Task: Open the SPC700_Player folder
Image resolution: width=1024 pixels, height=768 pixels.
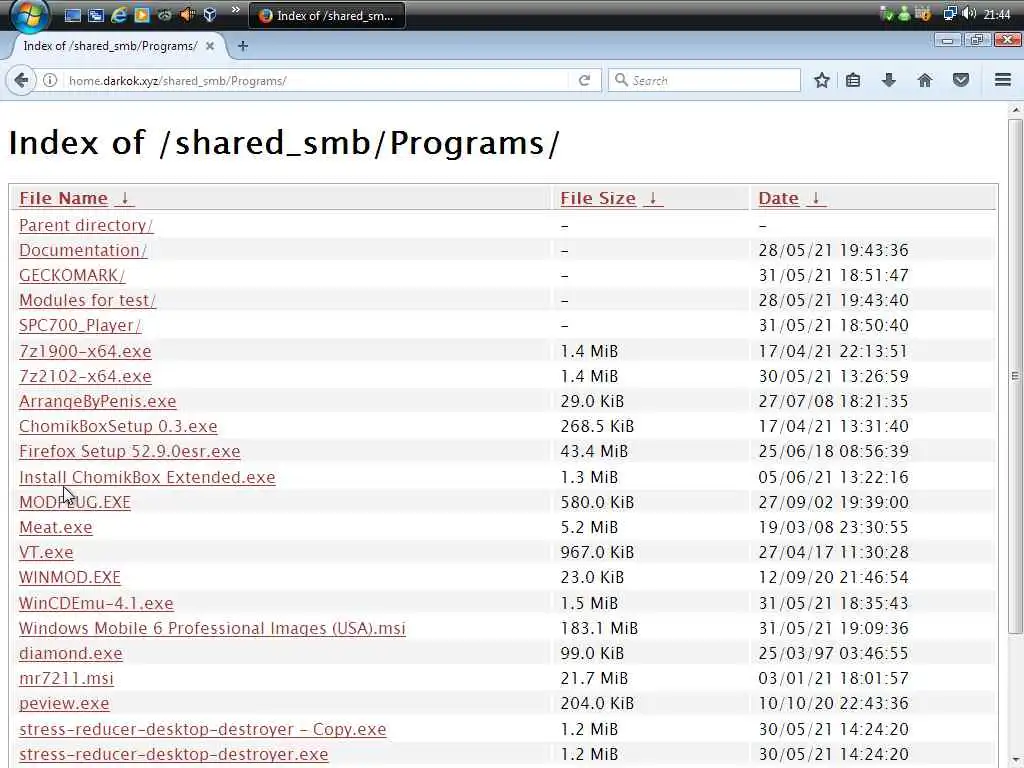Action: [x=80, y=325]
